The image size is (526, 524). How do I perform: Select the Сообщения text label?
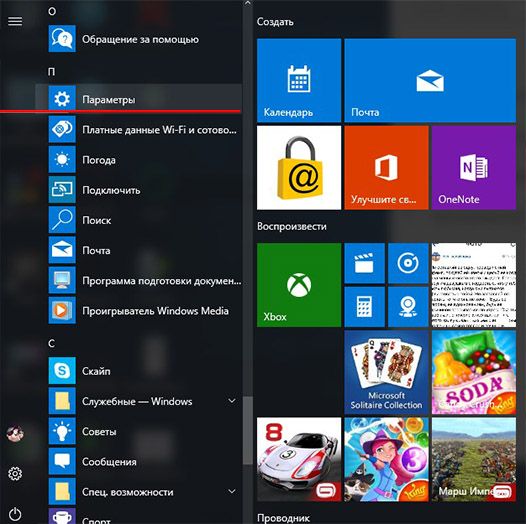tap(109, 462)
